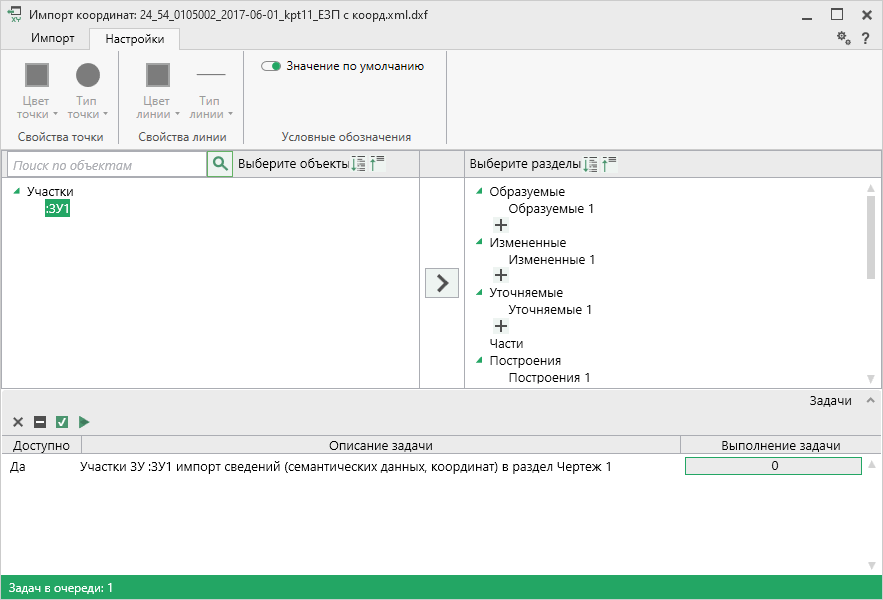Click the Поиск по объектам search field
The image size is (883, 600).
(106, 165)
